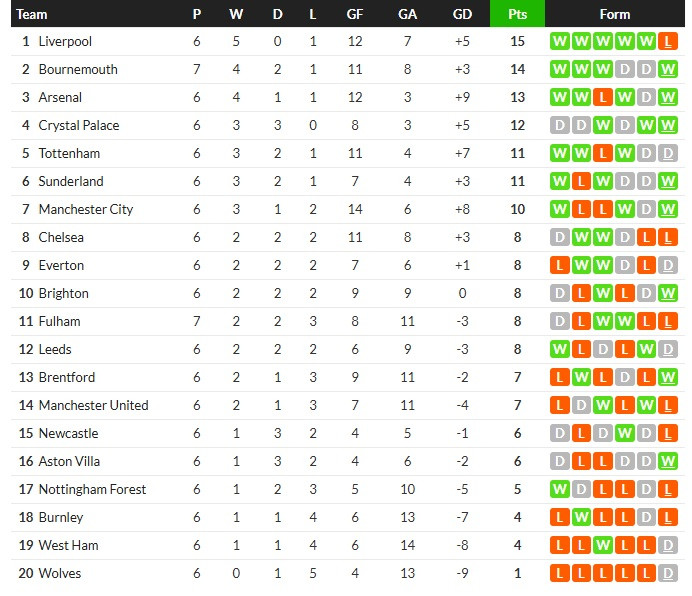
Task: Click the Wolves team name
Action: [x=60, y=574]
